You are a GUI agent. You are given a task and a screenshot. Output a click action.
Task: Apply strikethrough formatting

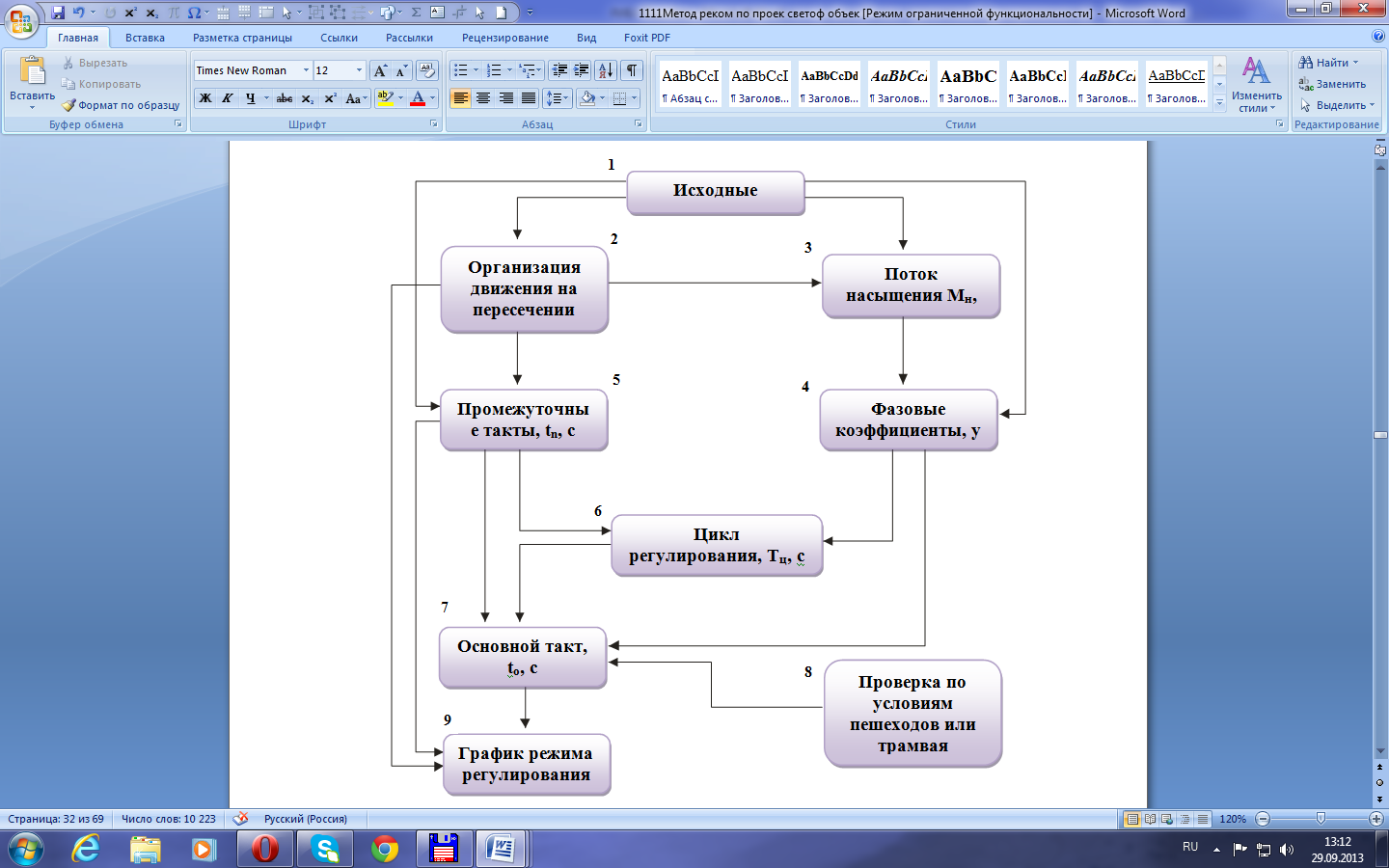click(x=285, y=98)
